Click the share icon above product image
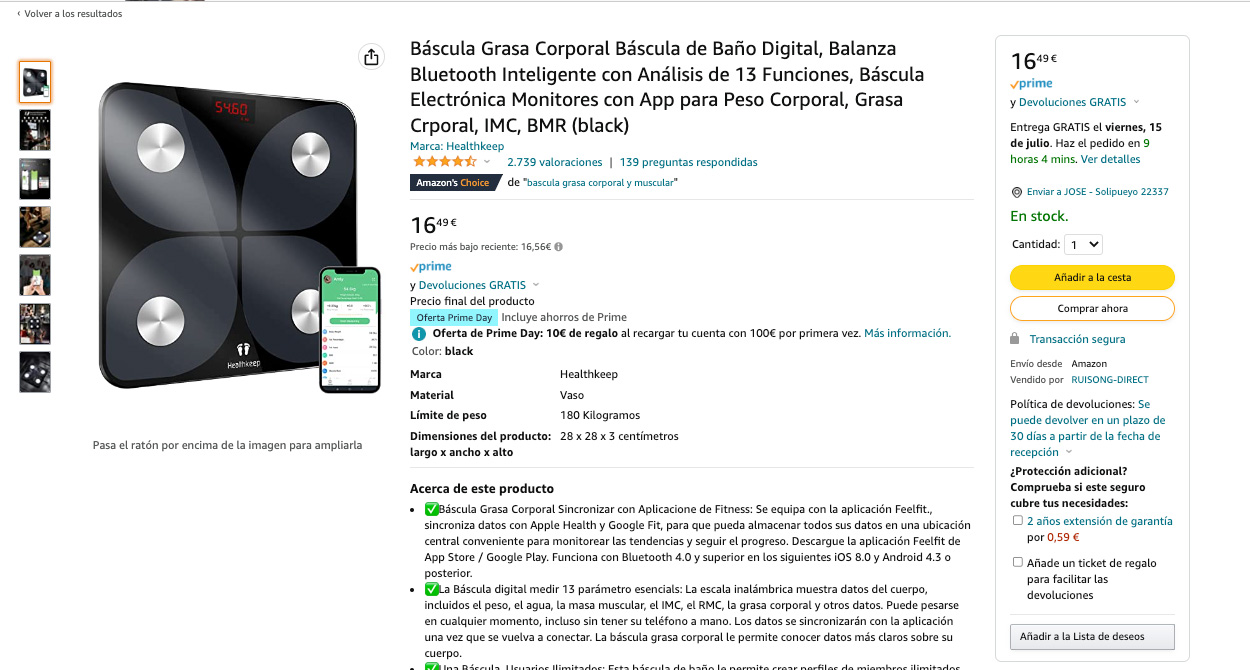Image resolution: width=1250 pixels, height=670 pixels. click(372, 57)
